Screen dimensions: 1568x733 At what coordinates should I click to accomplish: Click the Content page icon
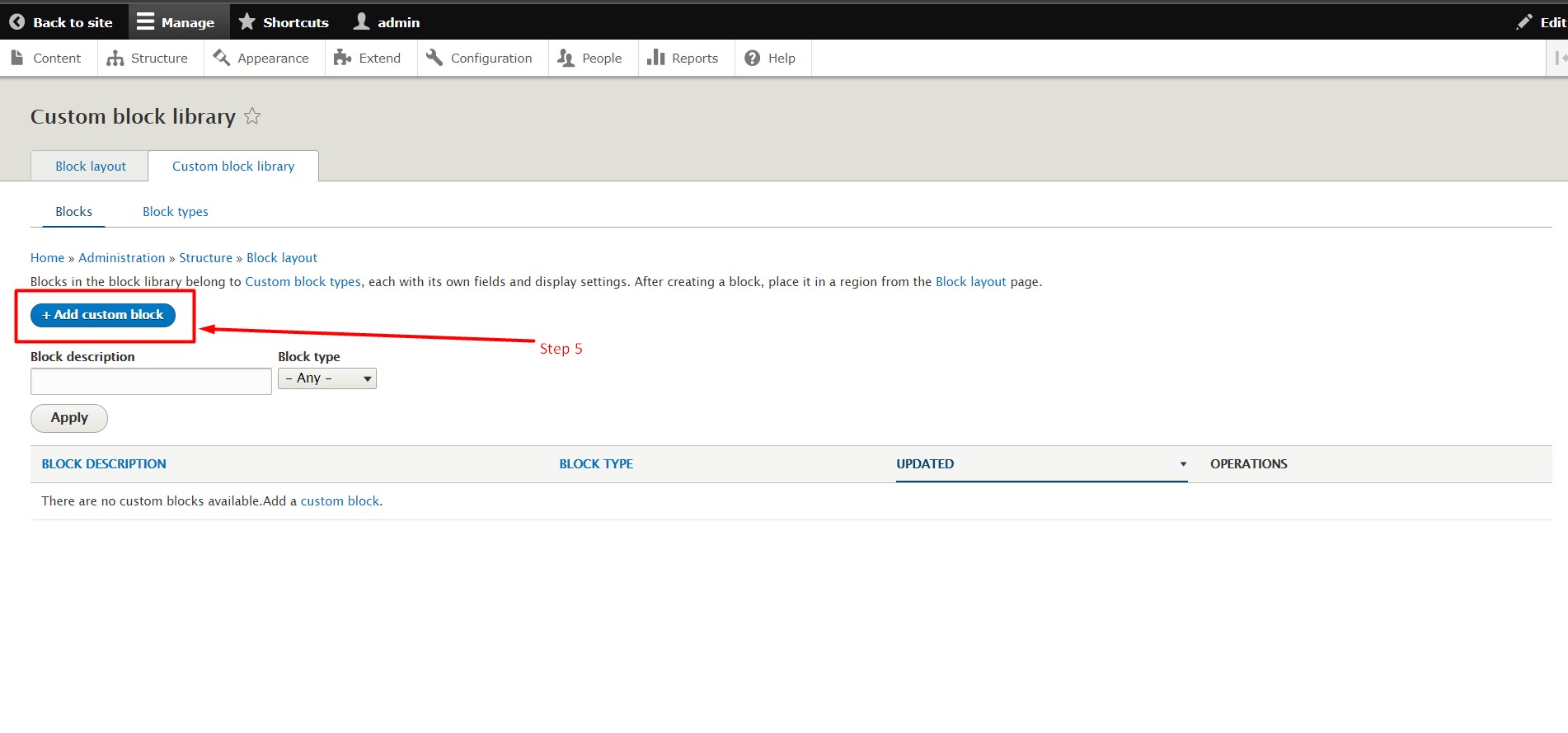[17, 58]
